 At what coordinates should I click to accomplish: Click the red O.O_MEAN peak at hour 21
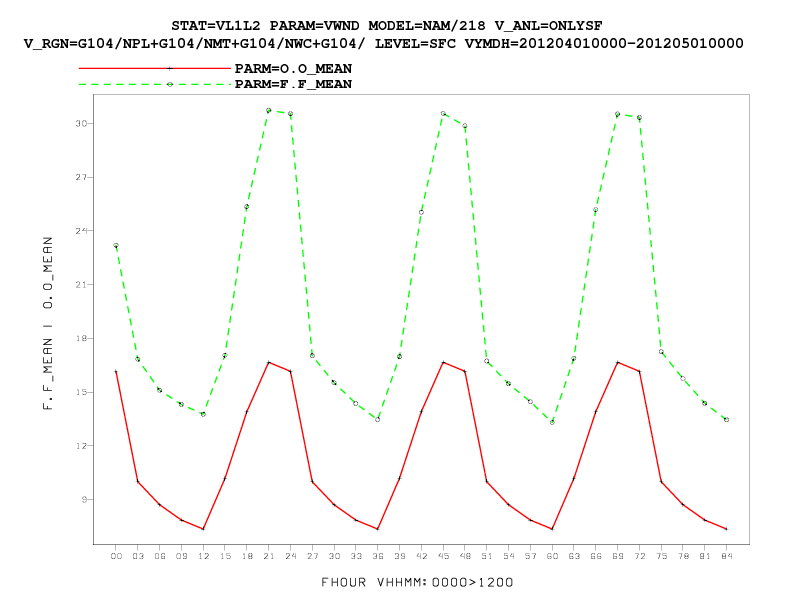269,363
